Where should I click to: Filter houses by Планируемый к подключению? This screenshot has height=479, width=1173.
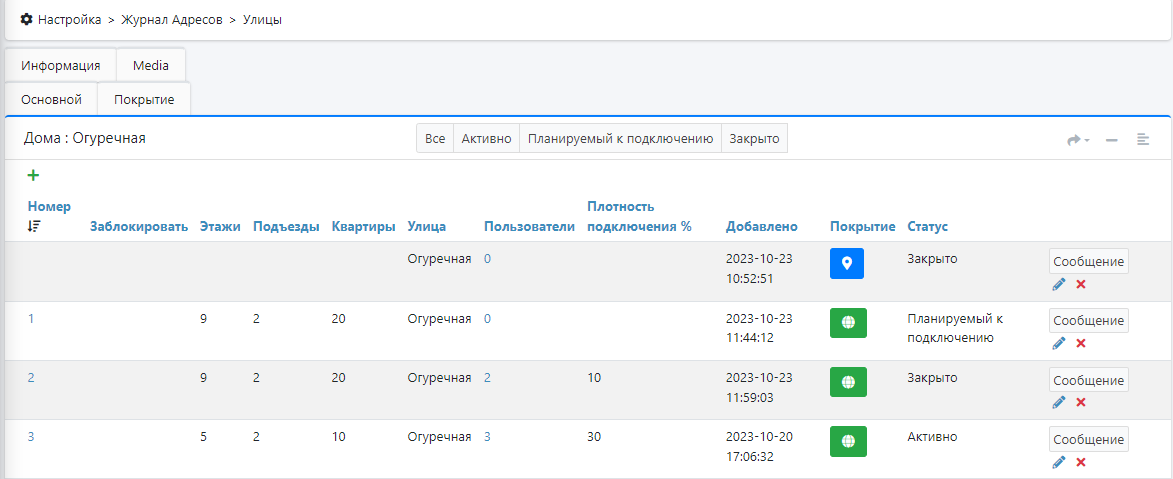[x=619, y=139]
